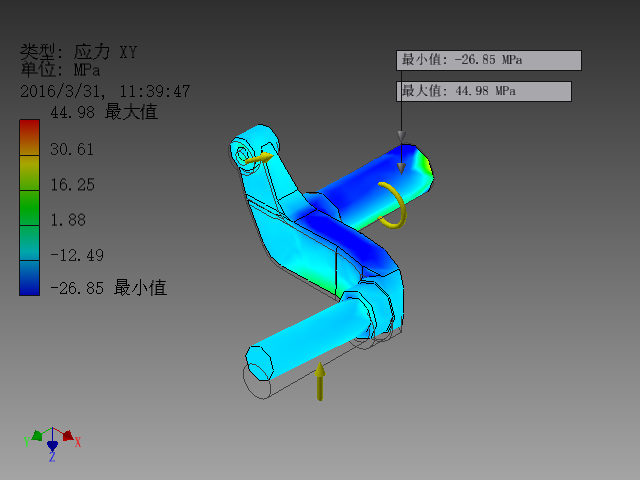The height and width of the screenshot is (480, 640).
Task: Click the unit text 单位: MPa
Action: point(60,70)
